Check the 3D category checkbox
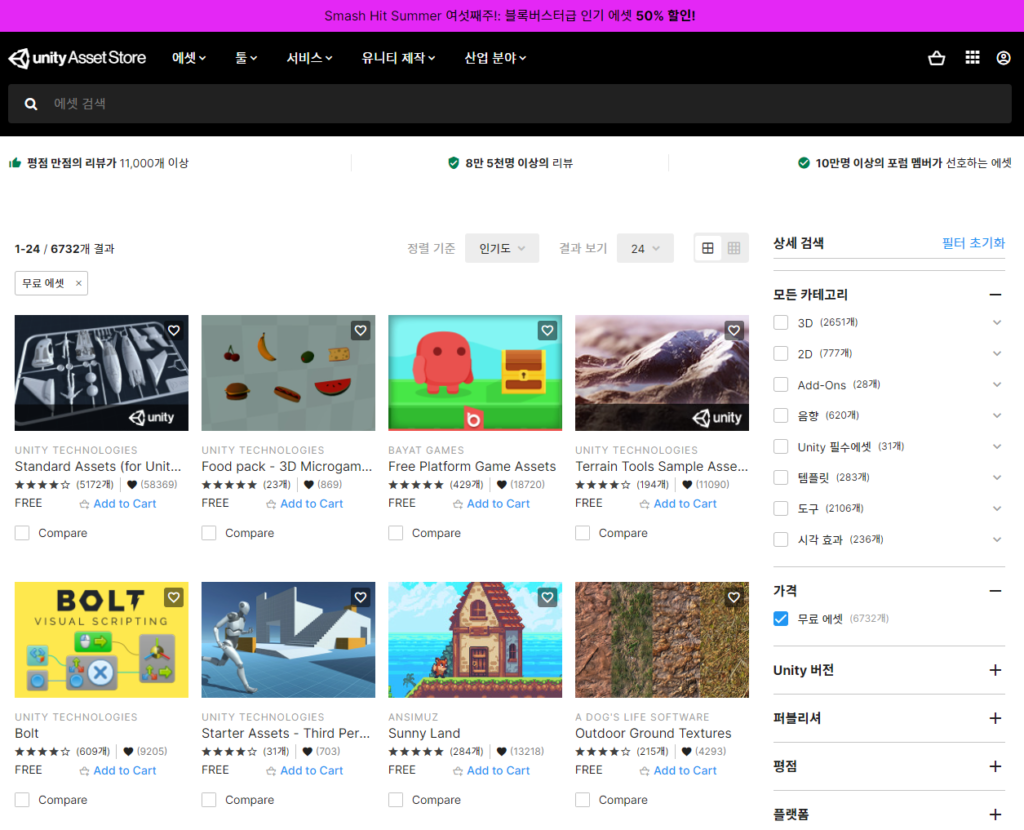 [781, 323]
